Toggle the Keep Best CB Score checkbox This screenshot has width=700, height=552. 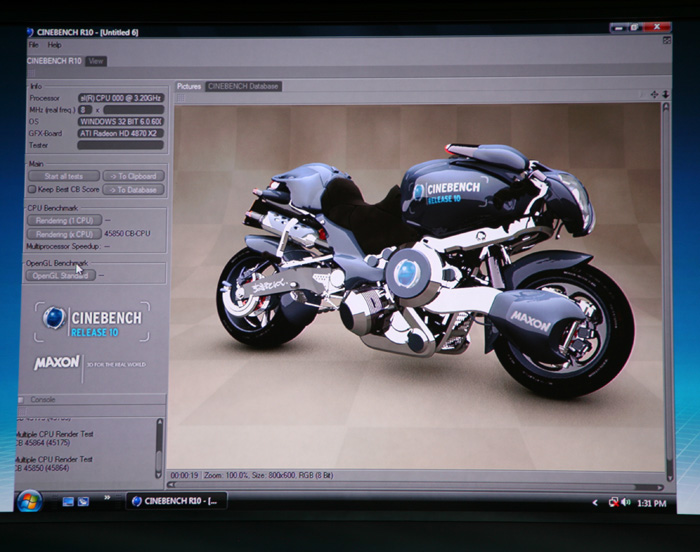(32, 189)
